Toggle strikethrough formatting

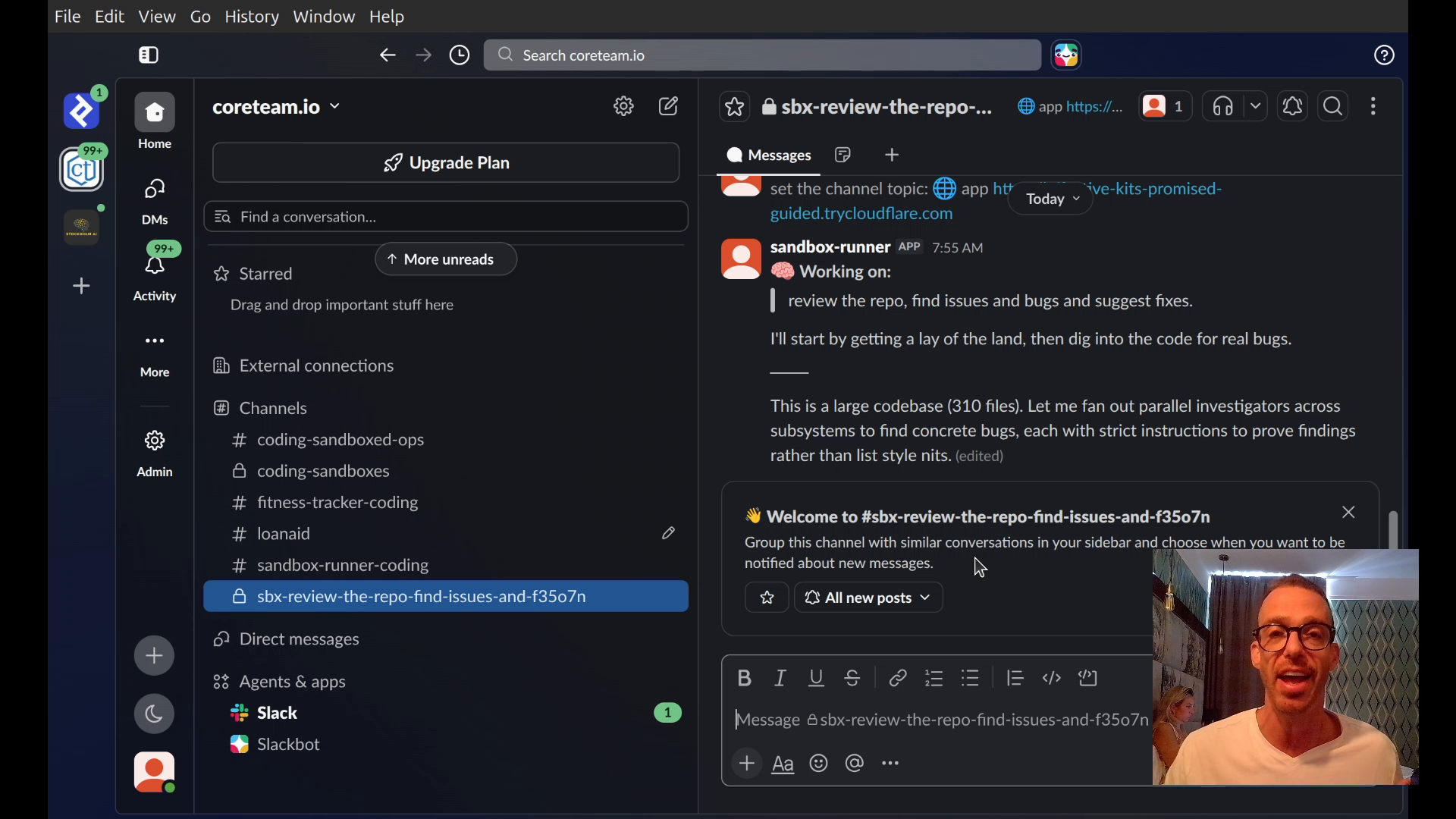[x=853, y=679]
